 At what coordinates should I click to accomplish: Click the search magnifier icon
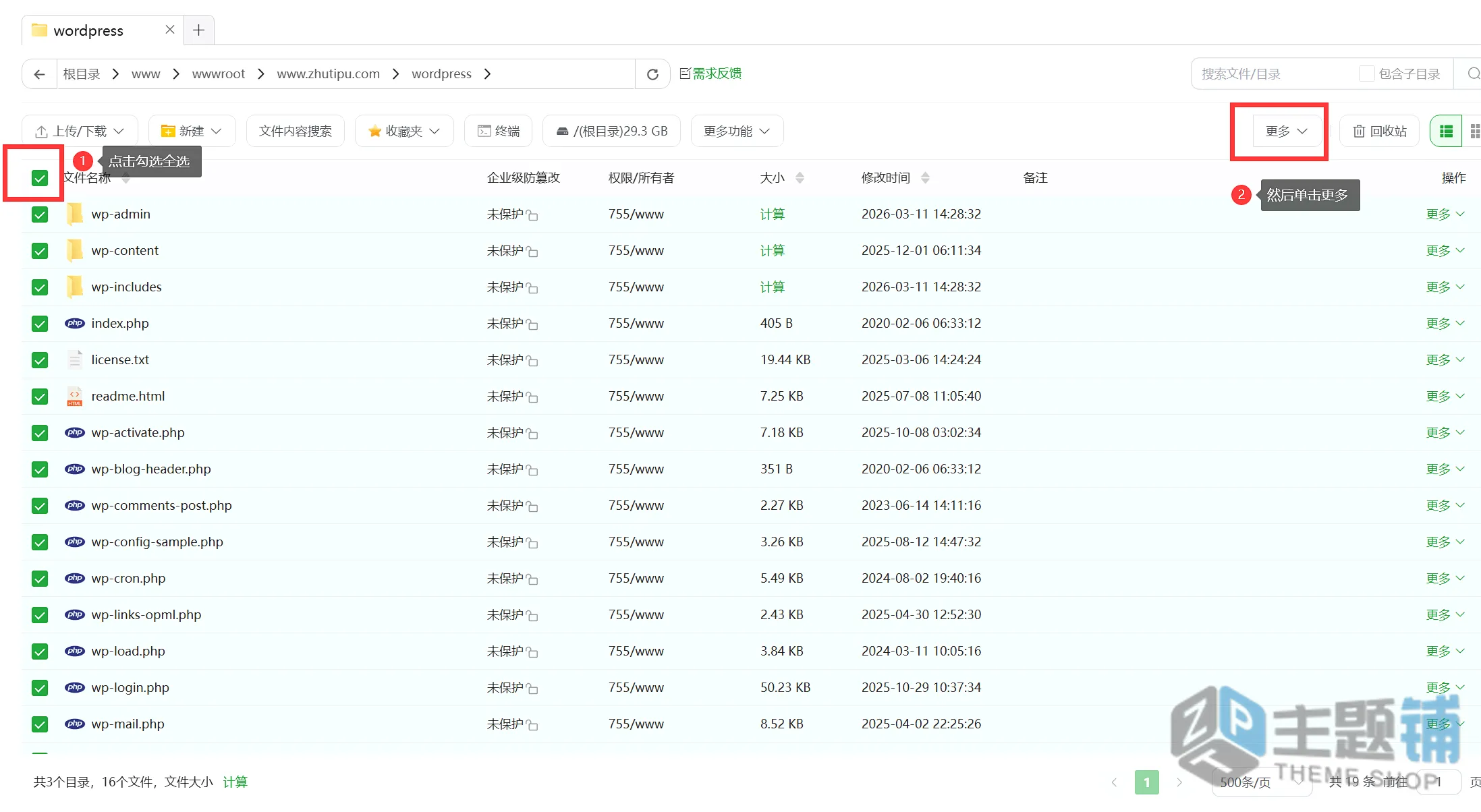coord(1474,74)
